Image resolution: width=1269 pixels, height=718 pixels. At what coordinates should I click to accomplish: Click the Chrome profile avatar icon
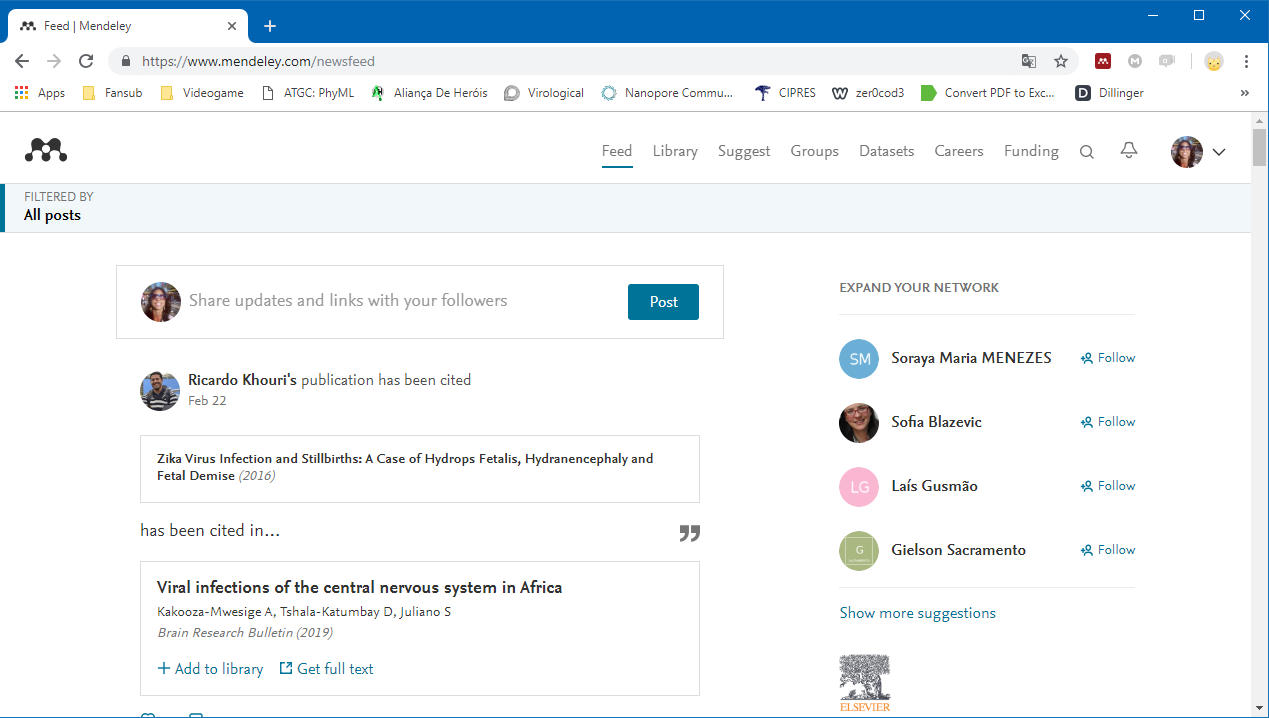point(1213,61)
